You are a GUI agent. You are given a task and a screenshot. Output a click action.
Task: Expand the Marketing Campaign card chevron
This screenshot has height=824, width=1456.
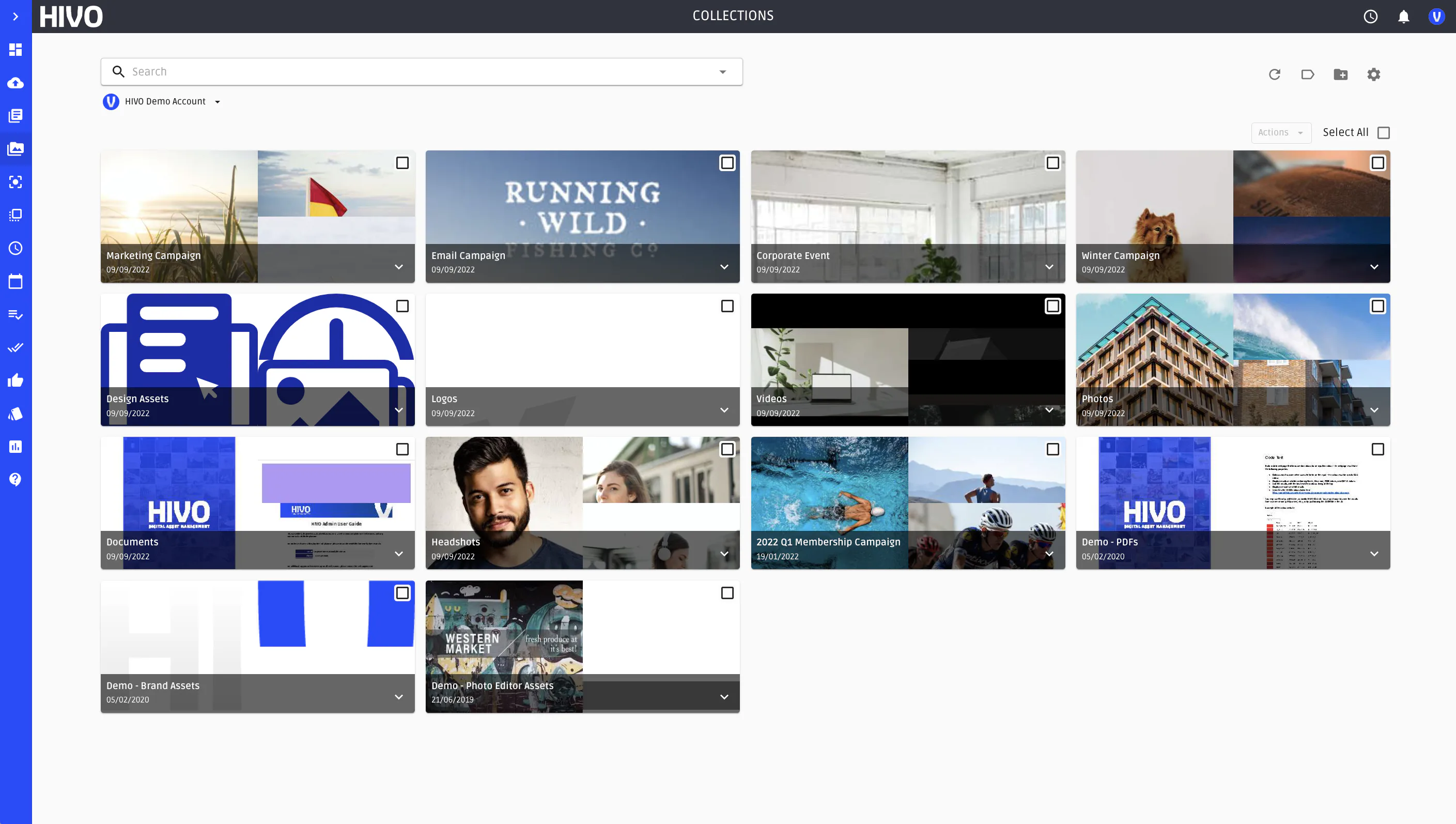pos(399,267)
